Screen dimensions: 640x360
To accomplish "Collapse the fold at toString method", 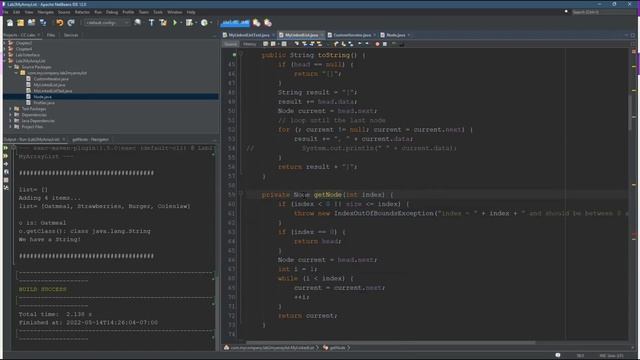I will [241, 55].
